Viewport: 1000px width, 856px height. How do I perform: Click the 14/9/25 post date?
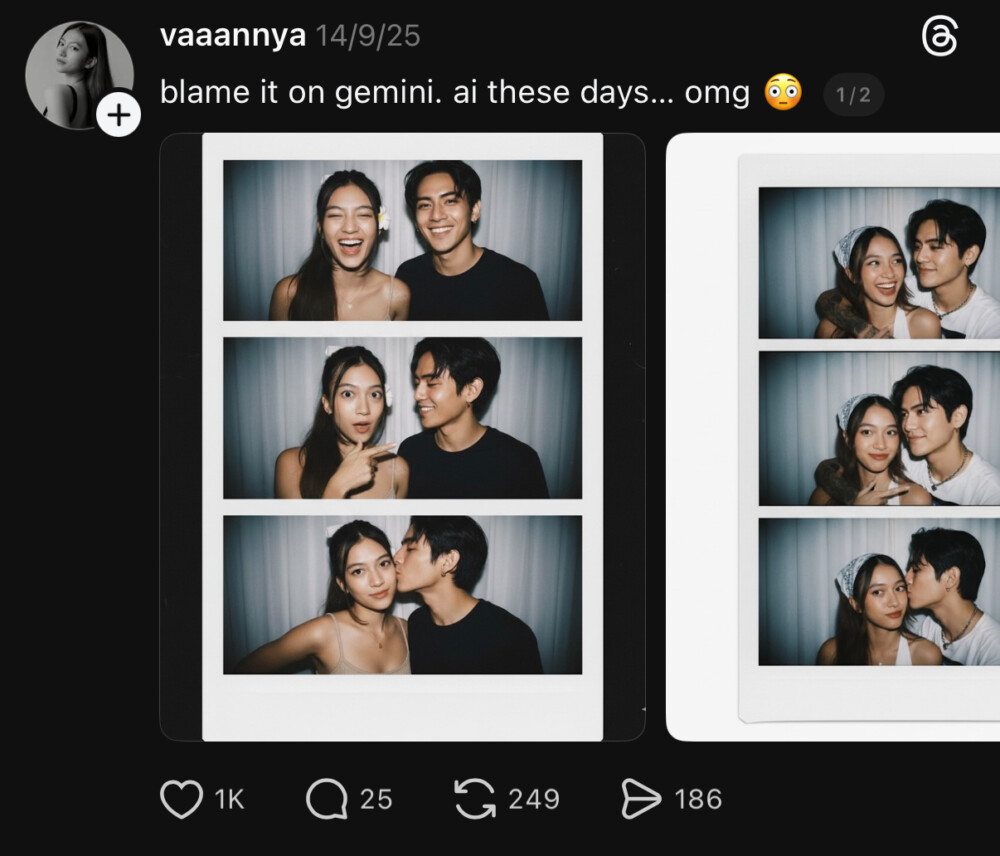coord(367,36)
